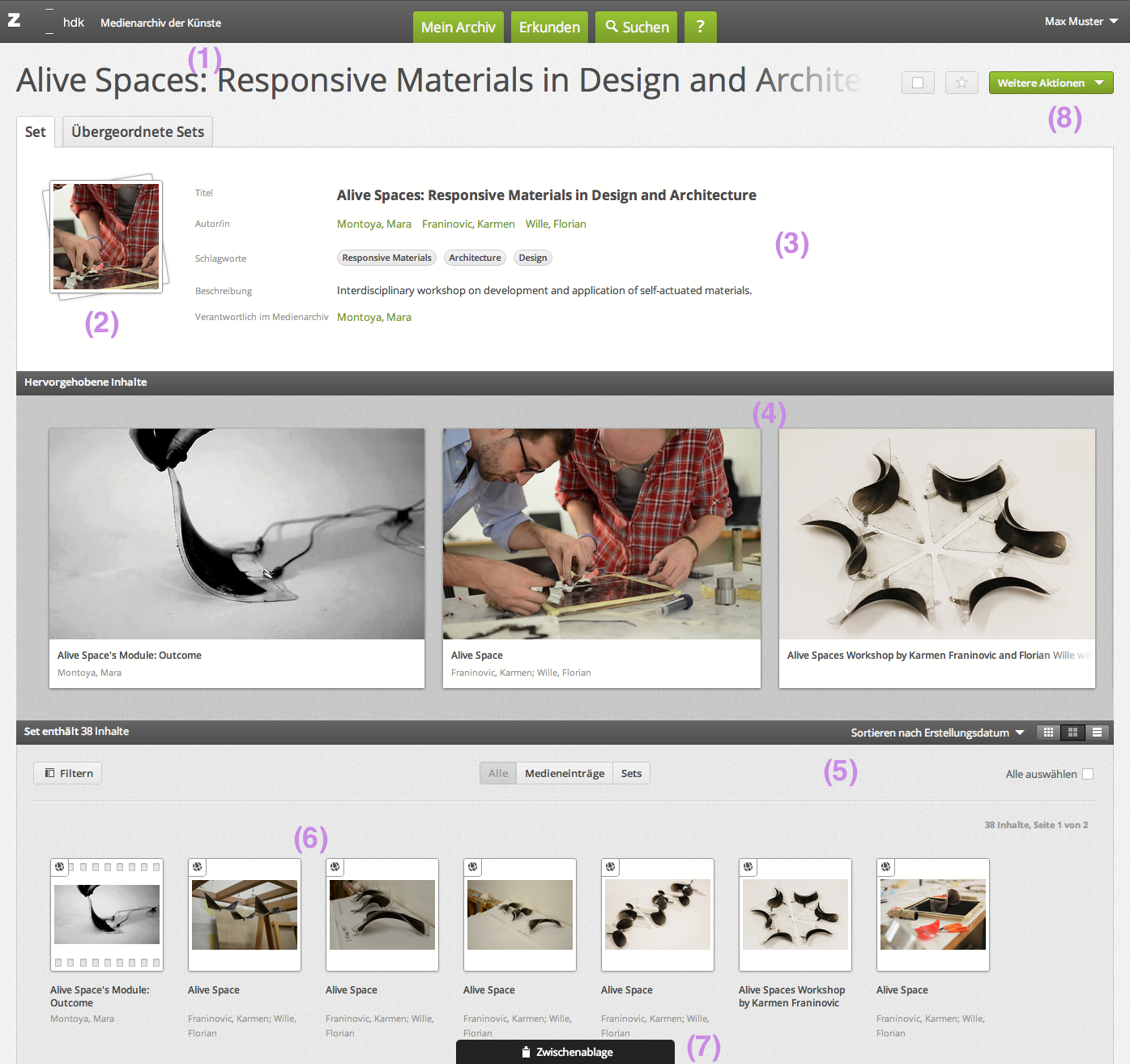
Task: Open the Sortieren nach Erstellungsdatum dropdown
Action: 937,733
